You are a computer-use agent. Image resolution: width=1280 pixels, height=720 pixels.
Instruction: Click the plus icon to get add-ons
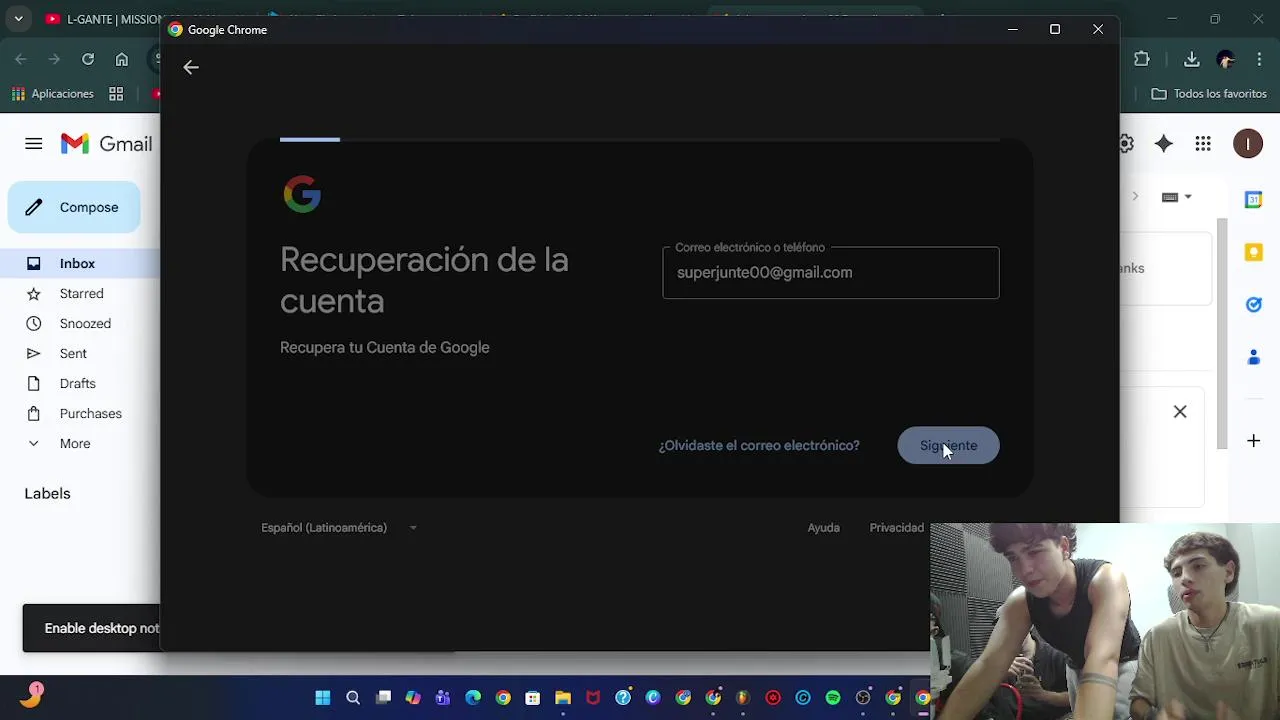[1253, 440]
